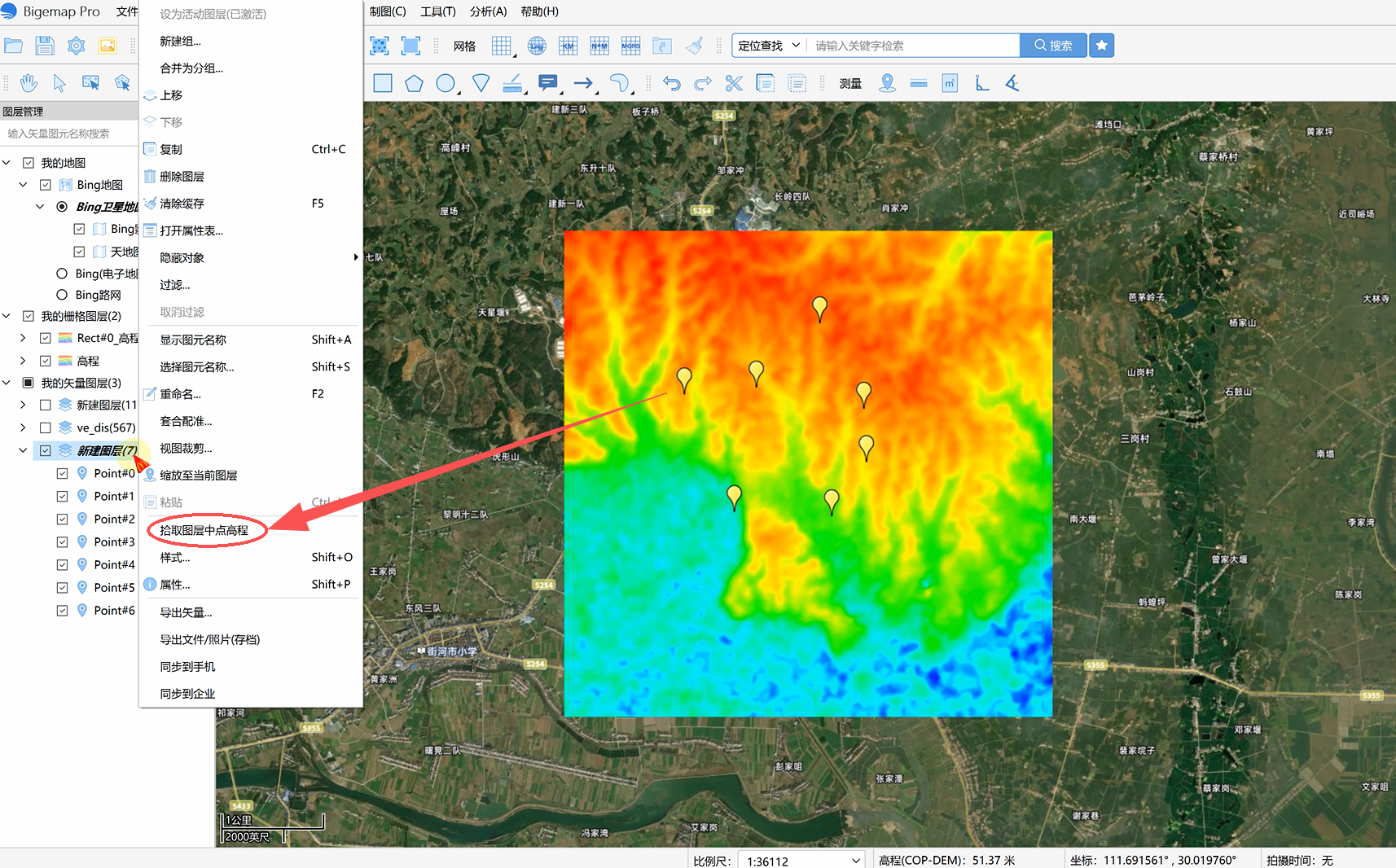Collapse the 我的地图 tree node

click(x=7, y=163)
